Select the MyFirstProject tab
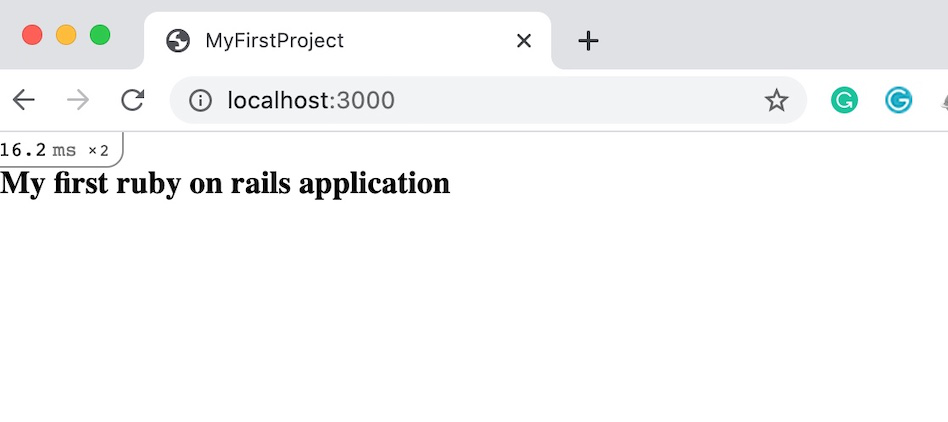This screenshot has width=948, height=422. [x=300, y=41]
